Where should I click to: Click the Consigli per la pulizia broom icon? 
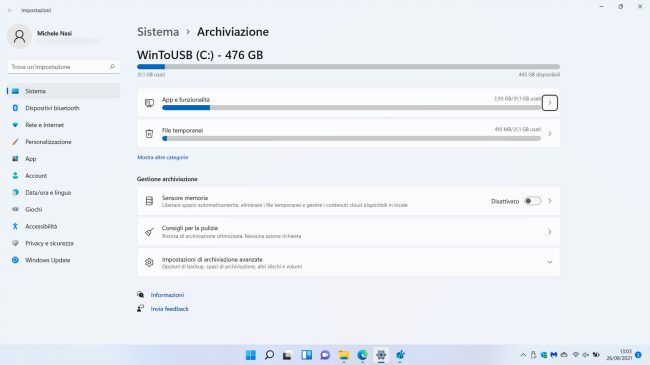149,232
